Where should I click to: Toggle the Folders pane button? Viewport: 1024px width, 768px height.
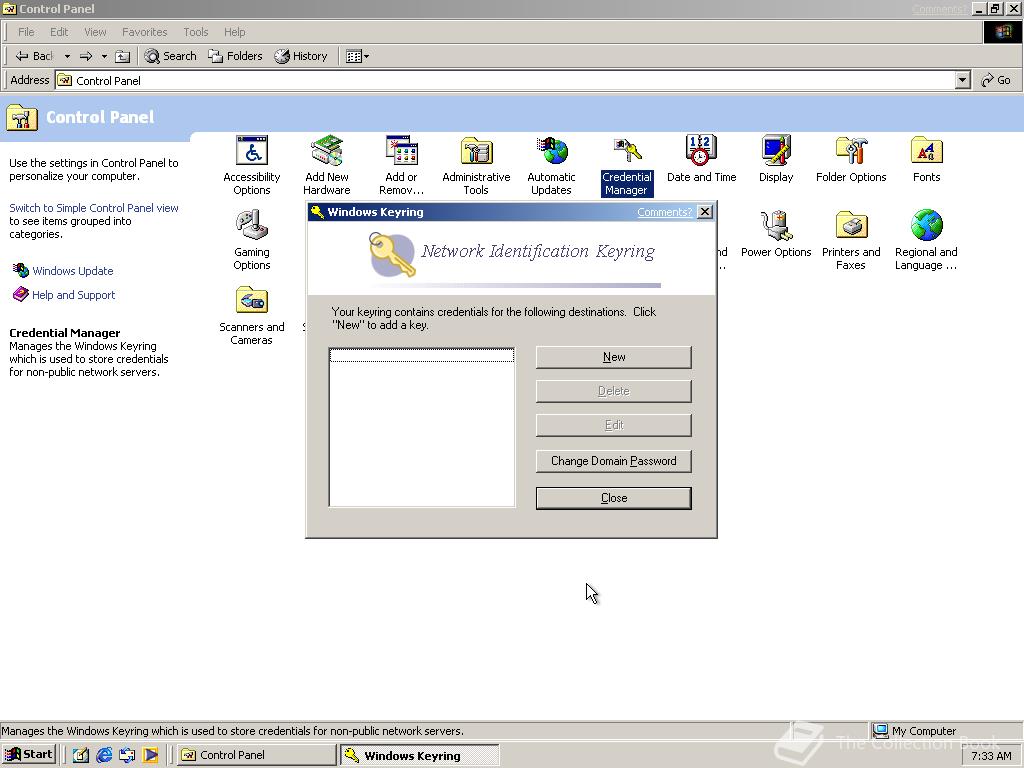[x=235, y=56]
